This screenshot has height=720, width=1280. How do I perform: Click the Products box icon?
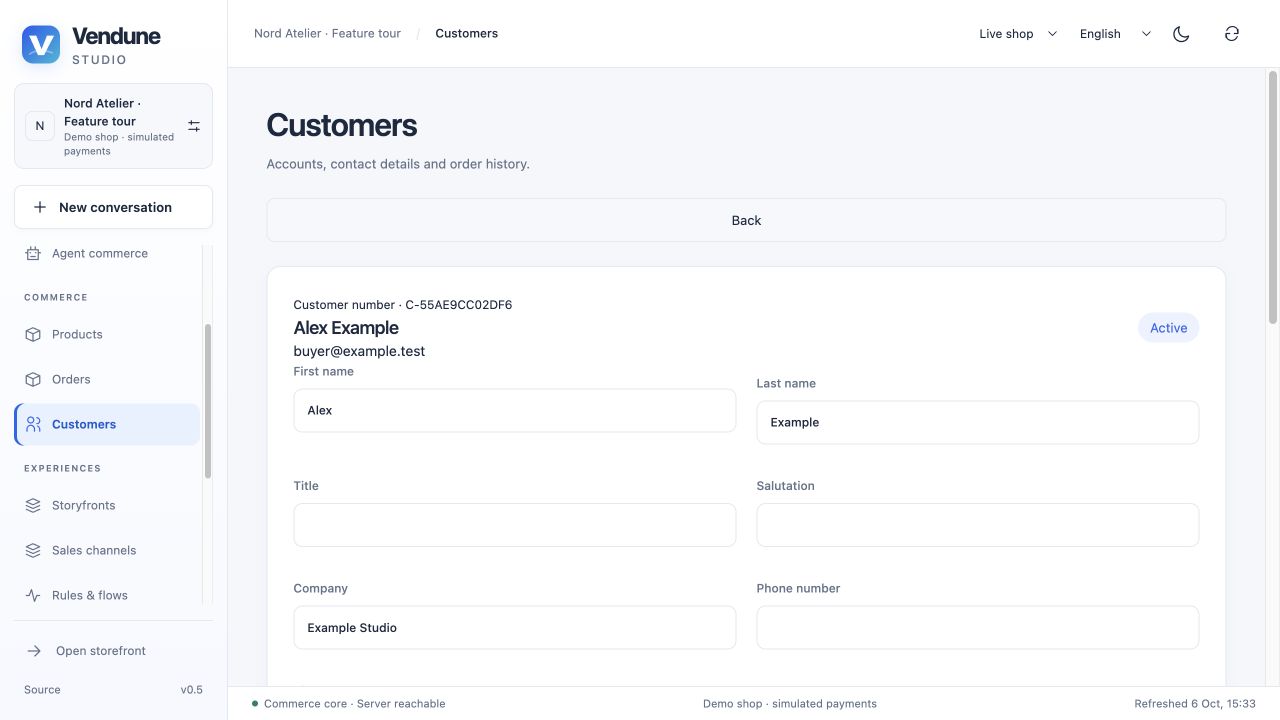[x=33, y=335]
